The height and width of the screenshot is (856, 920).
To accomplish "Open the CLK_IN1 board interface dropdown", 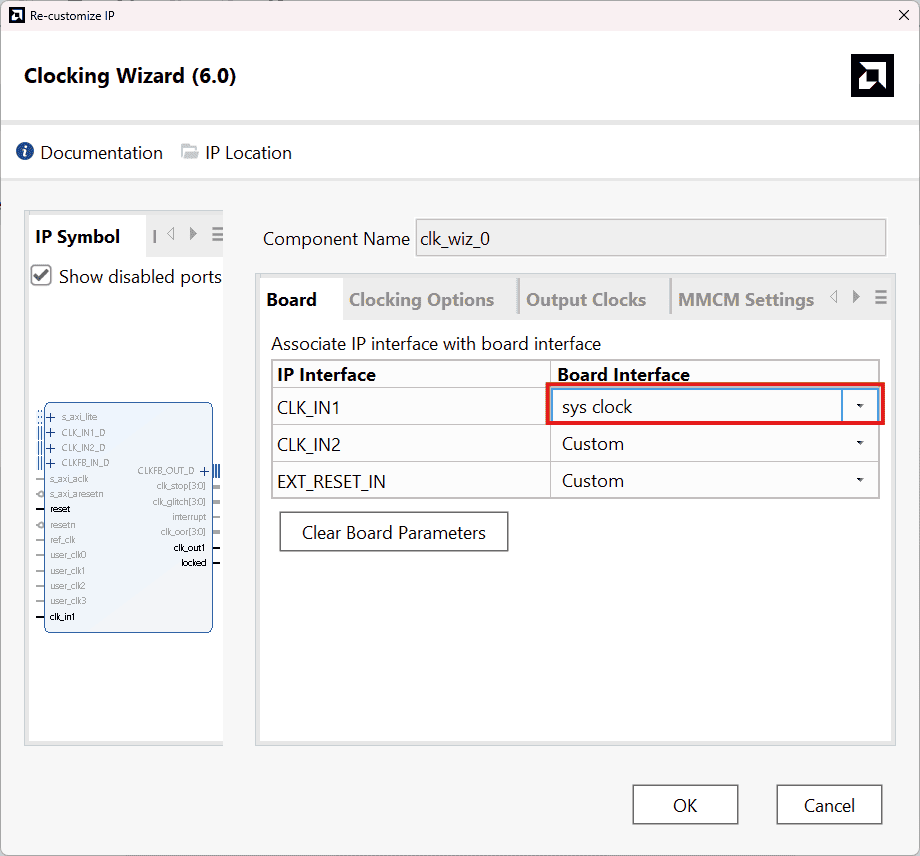I will pos(859,407).
